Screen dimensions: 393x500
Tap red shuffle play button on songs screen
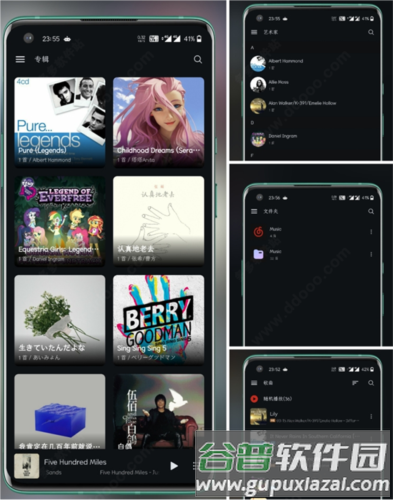coord(254,398)
